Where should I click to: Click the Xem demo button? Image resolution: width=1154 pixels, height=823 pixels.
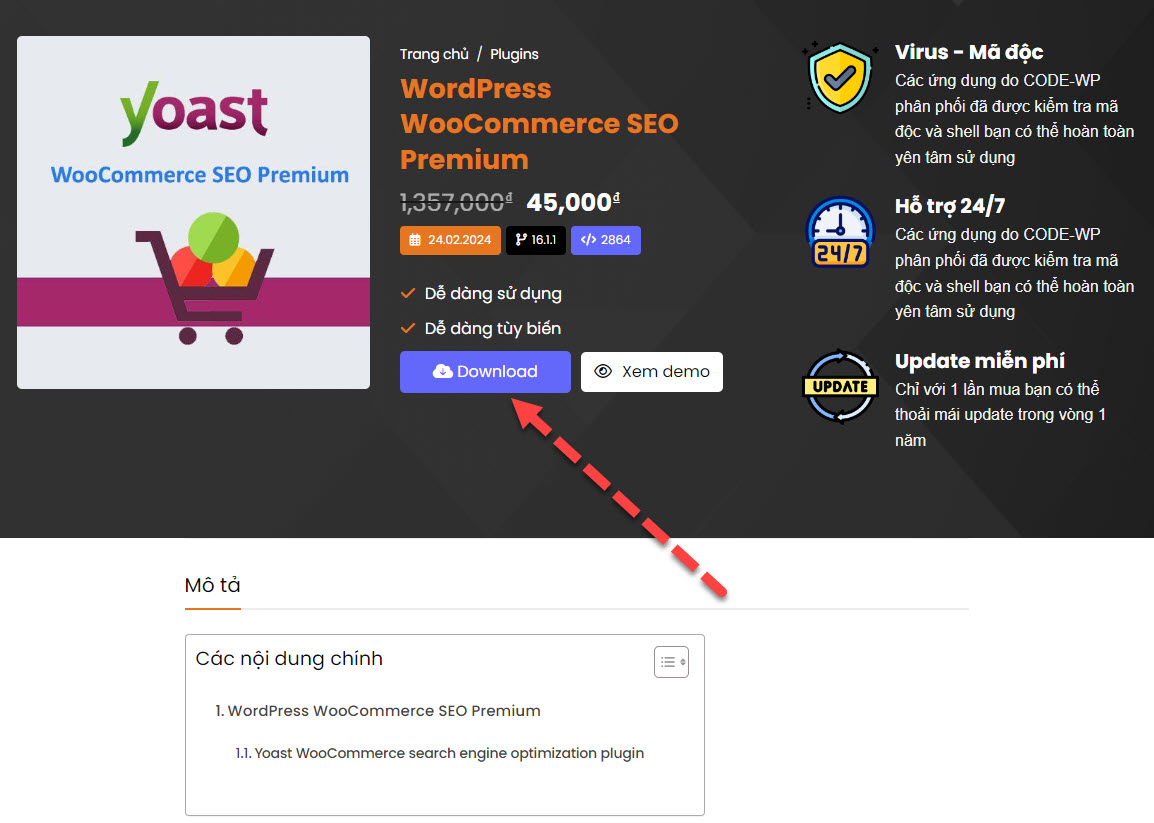[652, 372]
